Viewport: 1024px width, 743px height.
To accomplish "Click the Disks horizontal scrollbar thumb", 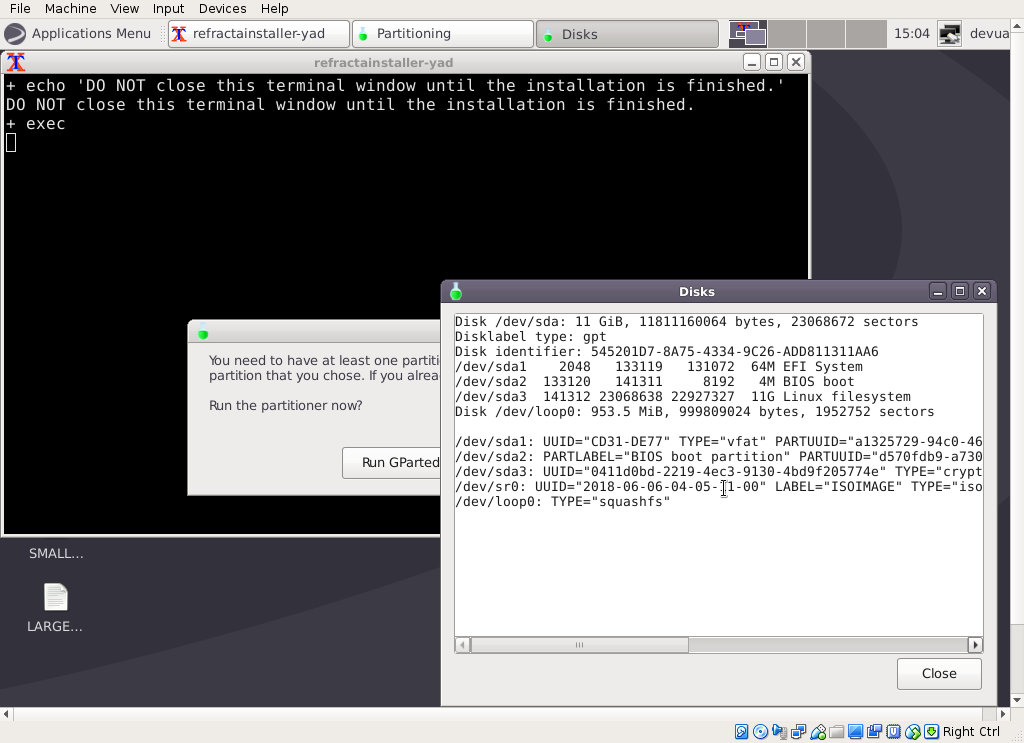I will coord(579,645).
